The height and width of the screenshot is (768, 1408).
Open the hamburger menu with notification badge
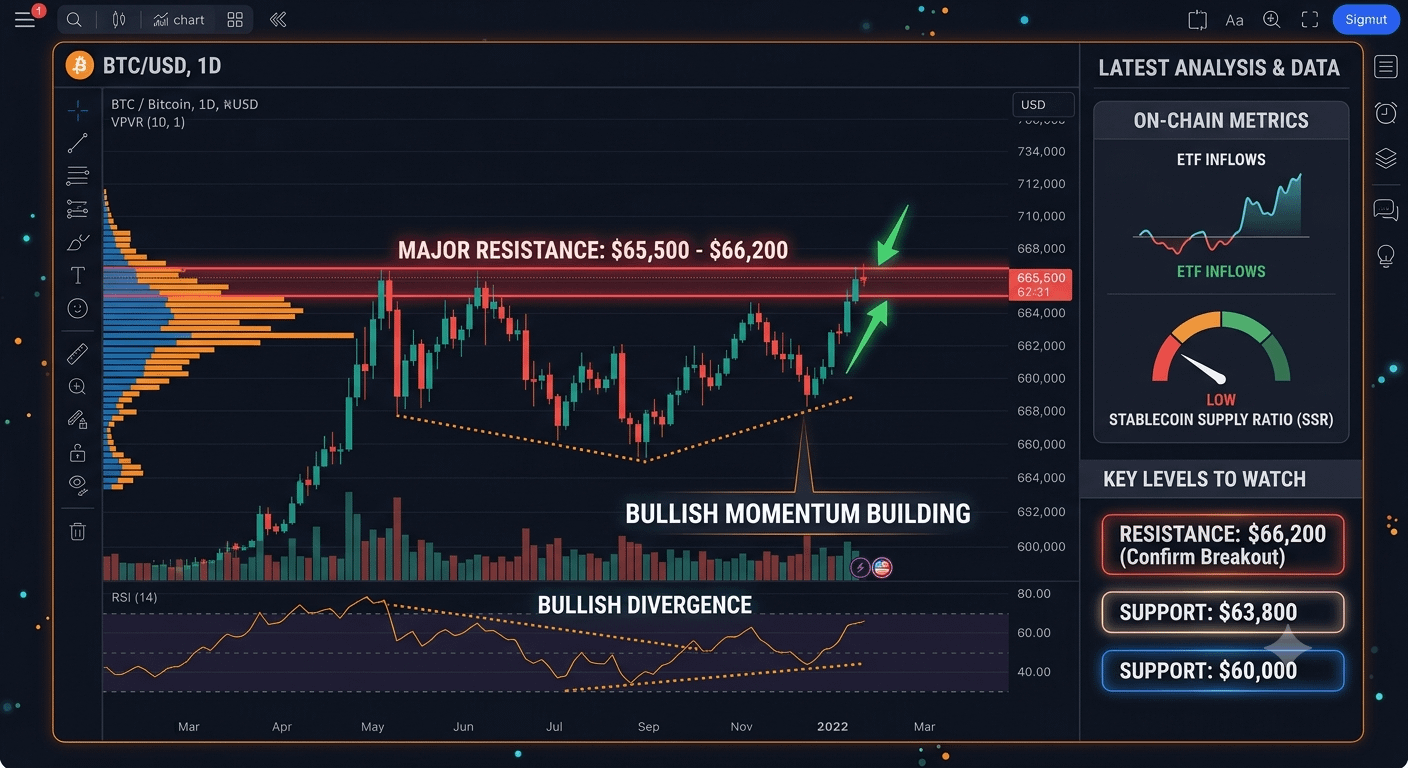click(25, 18)
